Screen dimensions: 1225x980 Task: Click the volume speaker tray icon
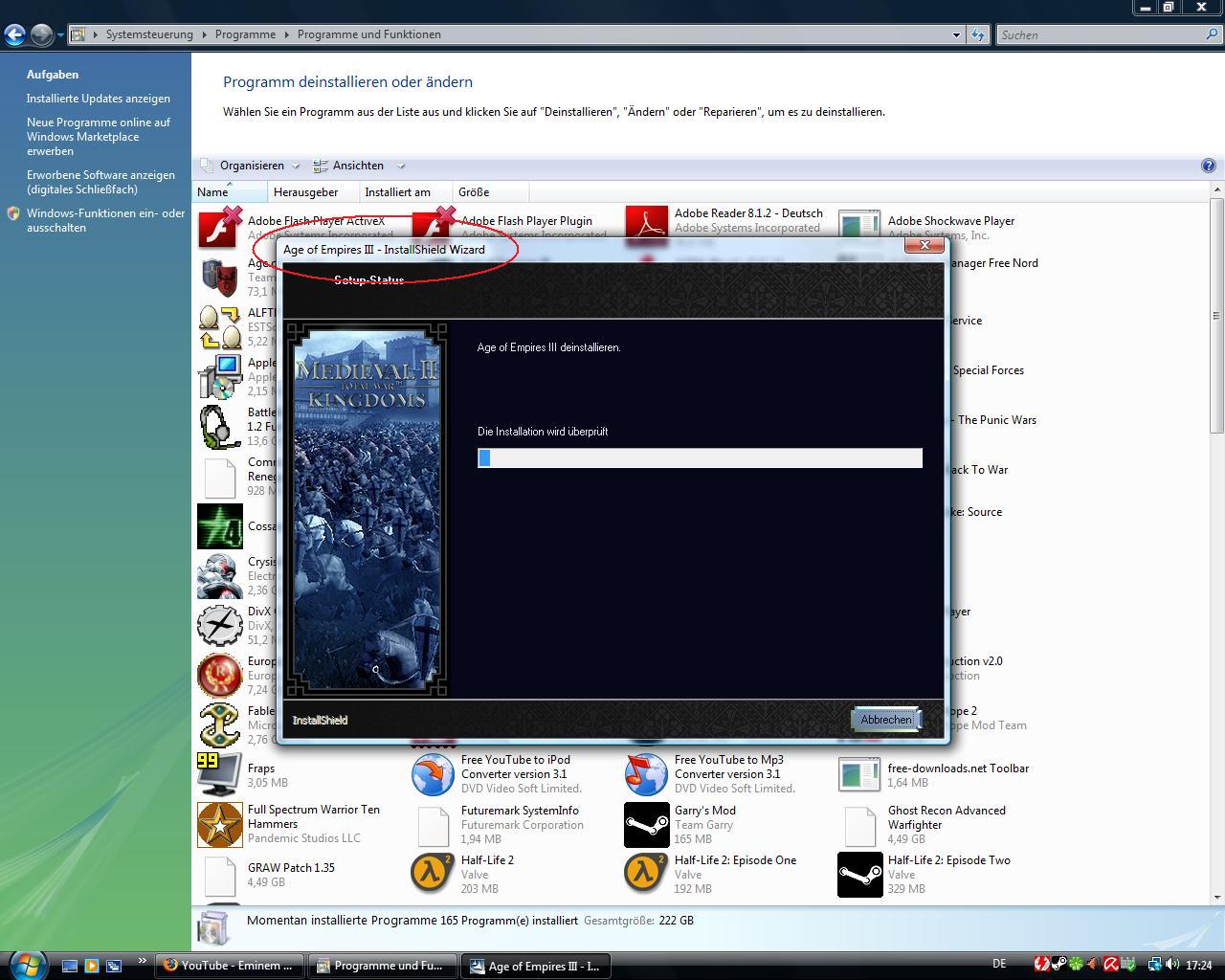1172,965
